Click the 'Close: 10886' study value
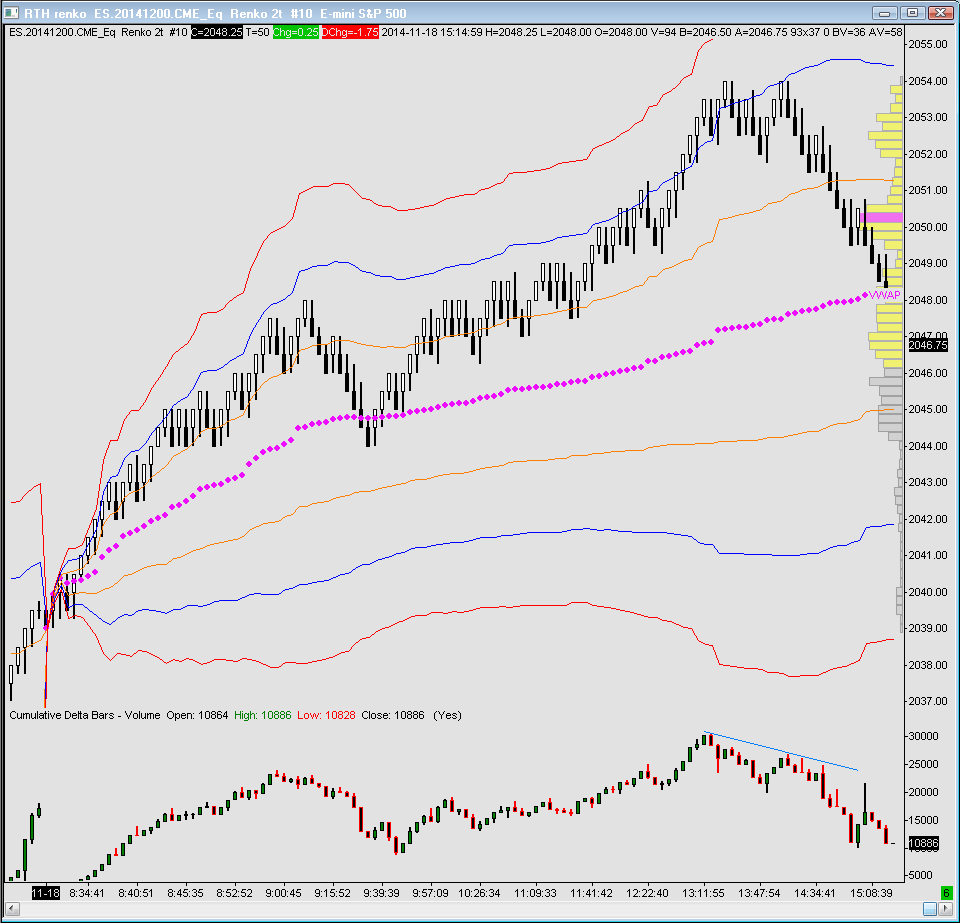Image resolution: width=960 pixels, height=923 pixels. [x=392, y=715]
